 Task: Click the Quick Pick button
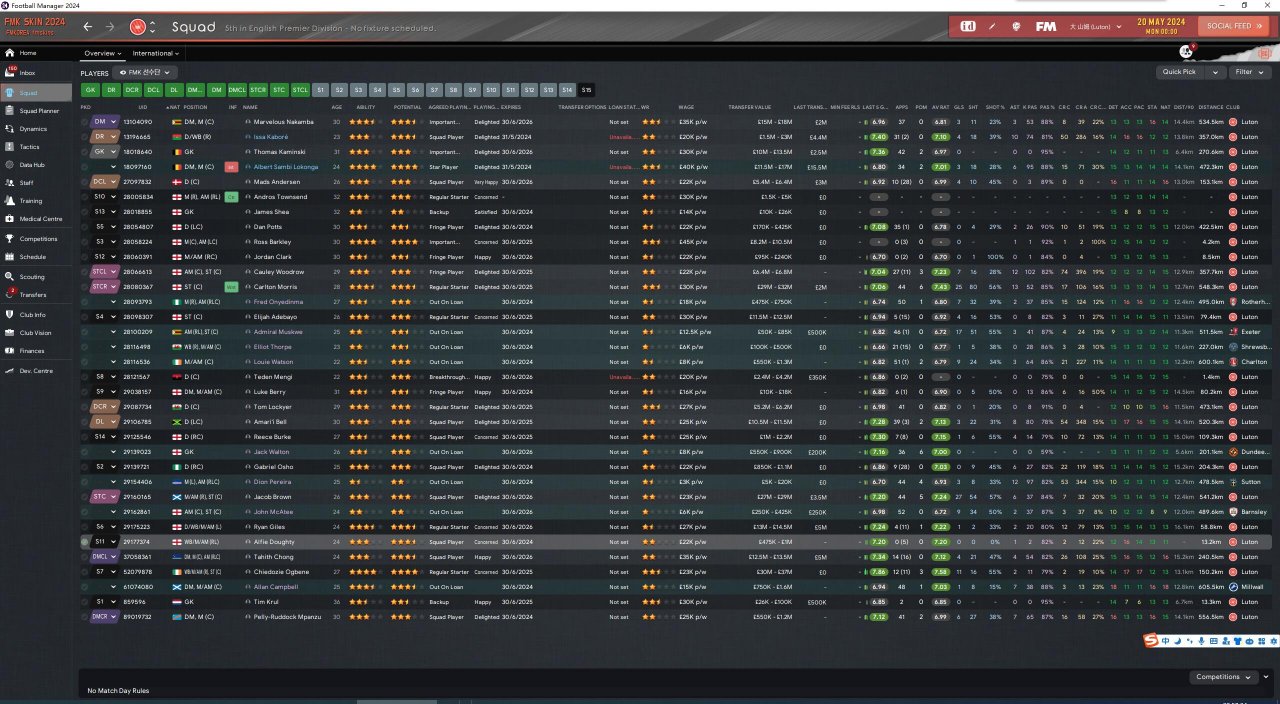(1180, 72)
